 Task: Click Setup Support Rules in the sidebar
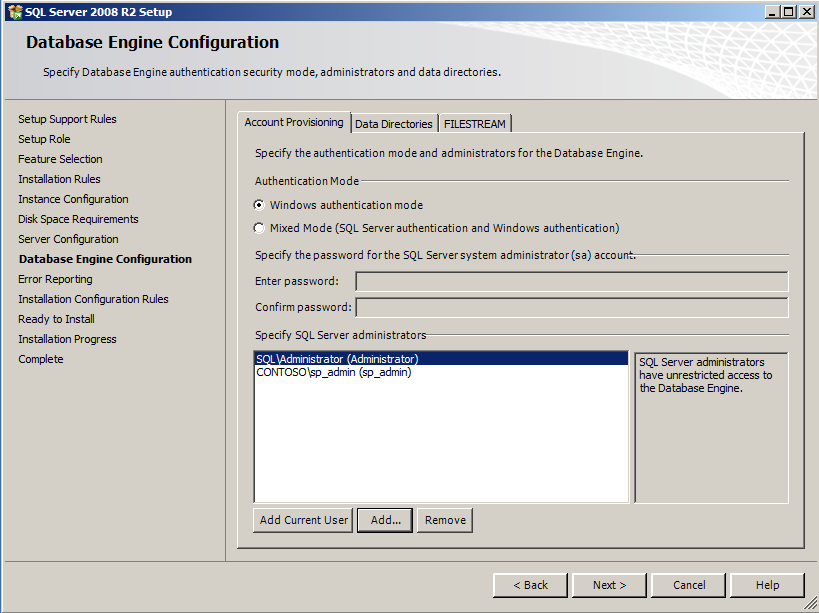coord(67,119)
